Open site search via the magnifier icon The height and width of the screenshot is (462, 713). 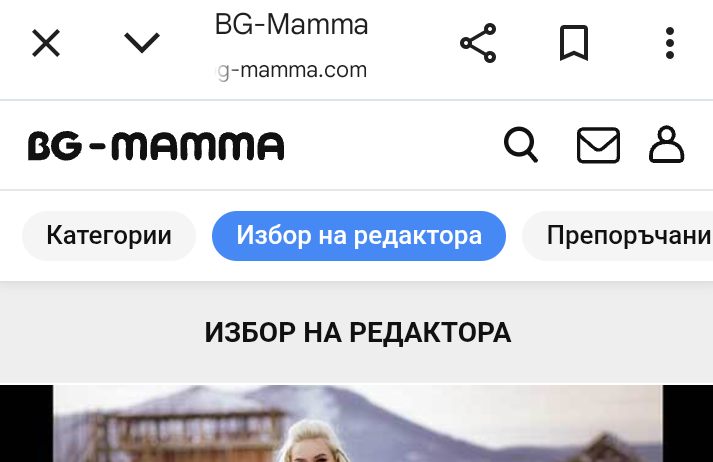(x=521, y=145)
